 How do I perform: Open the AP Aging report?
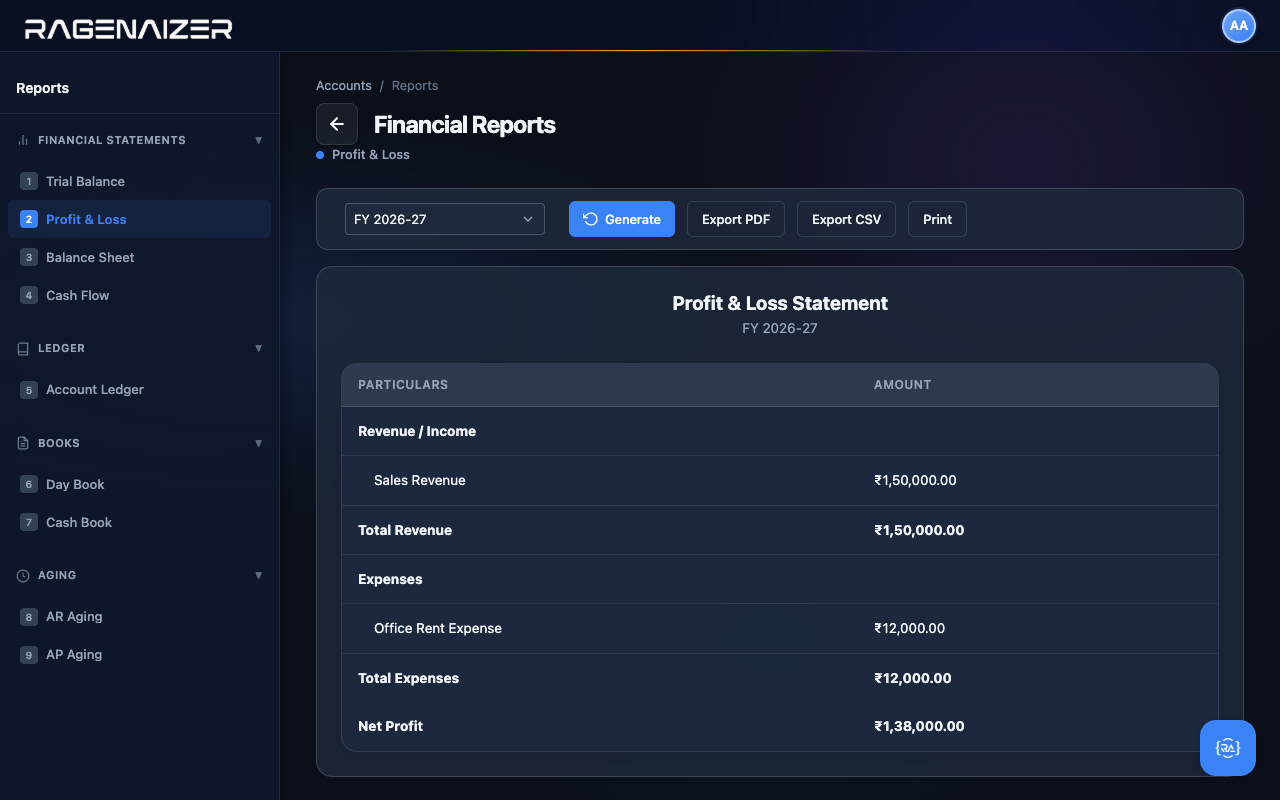[139, 654]
